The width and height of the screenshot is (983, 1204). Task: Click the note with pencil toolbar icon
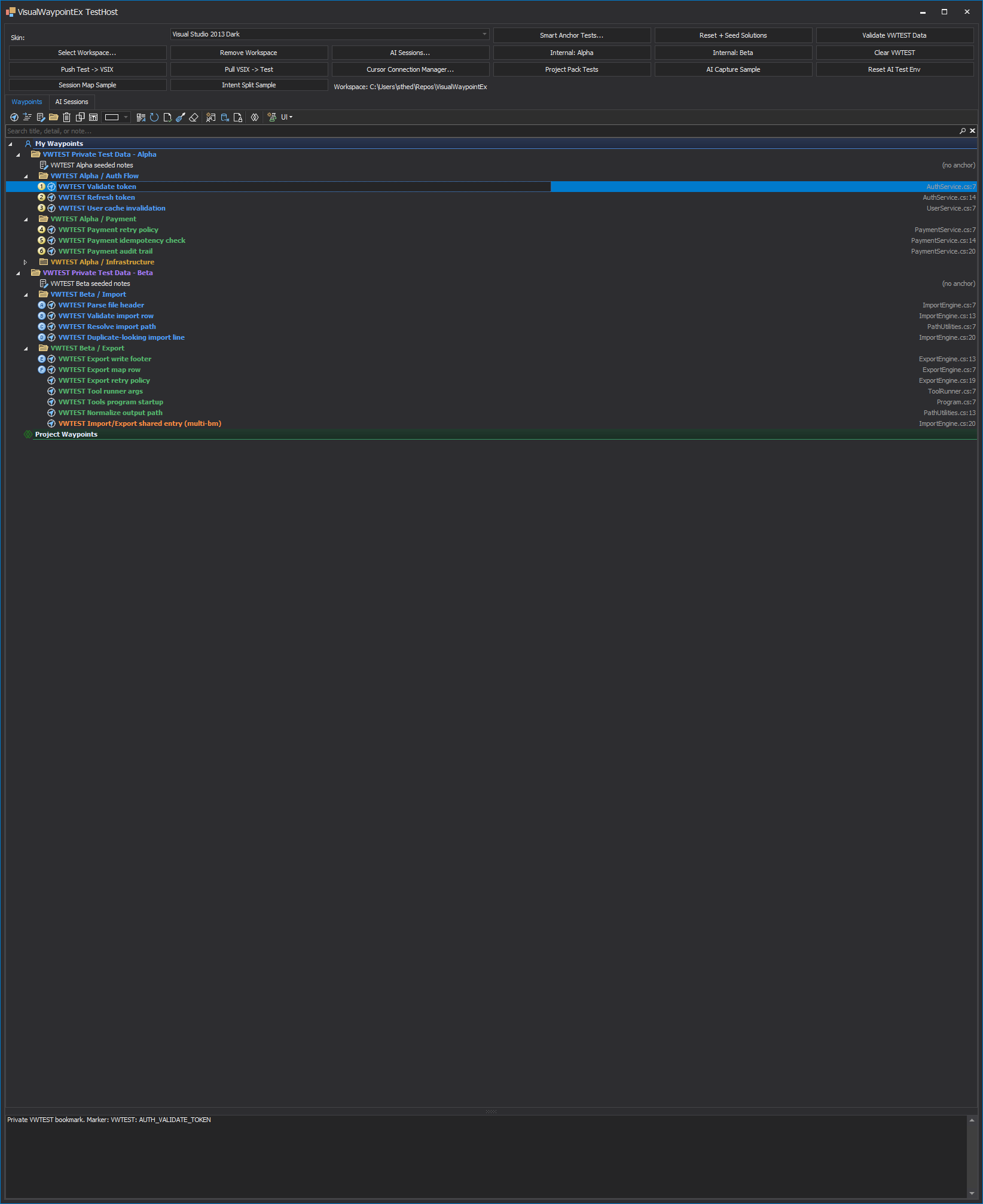(x=41, y=117)
